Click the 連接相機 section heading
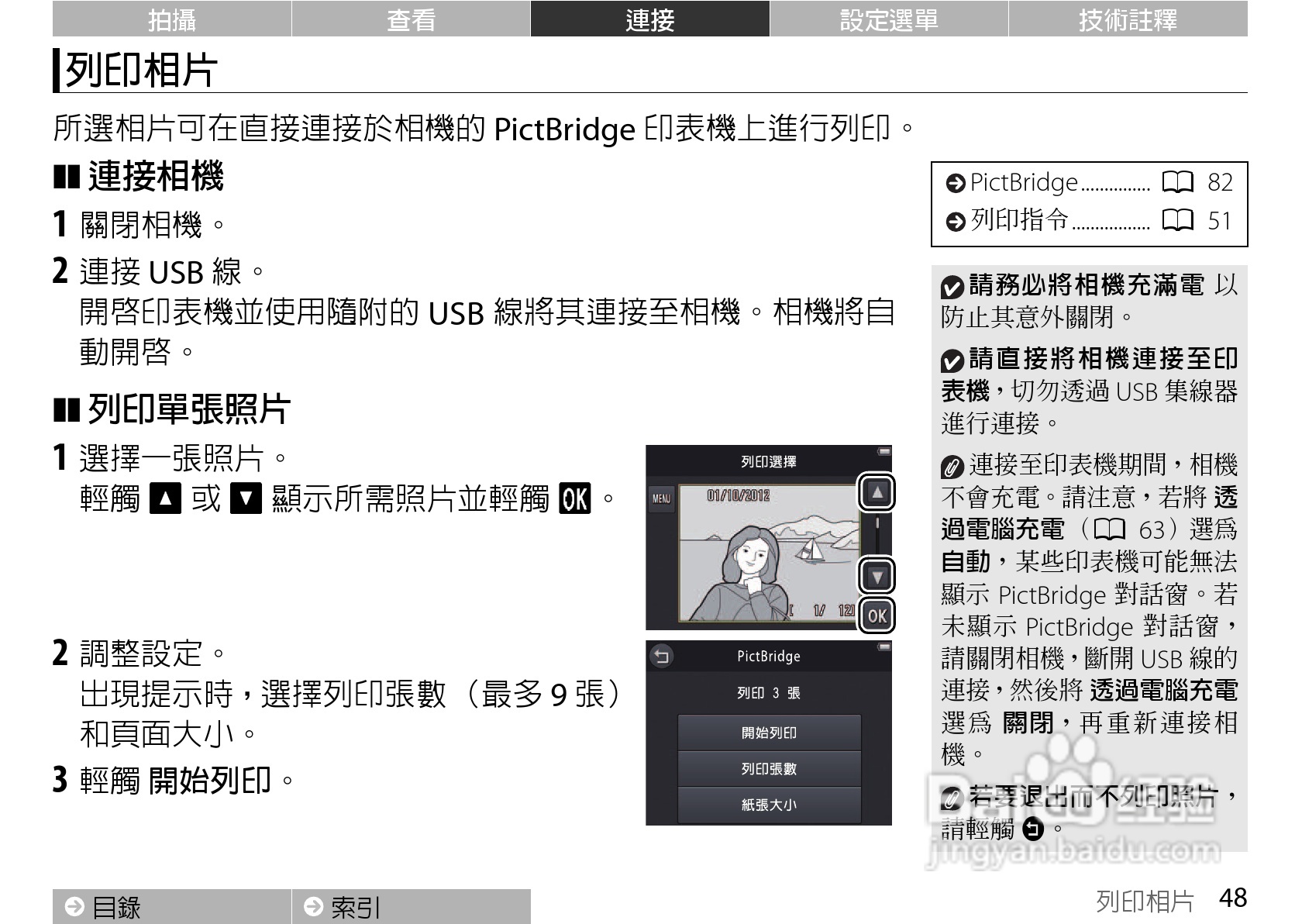Viewport: 1302px width, 924px height. 156,176
